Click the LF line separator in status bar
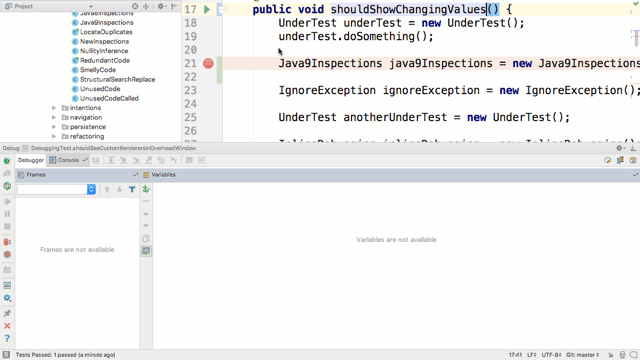640x360 pixels. click(531, 355)
